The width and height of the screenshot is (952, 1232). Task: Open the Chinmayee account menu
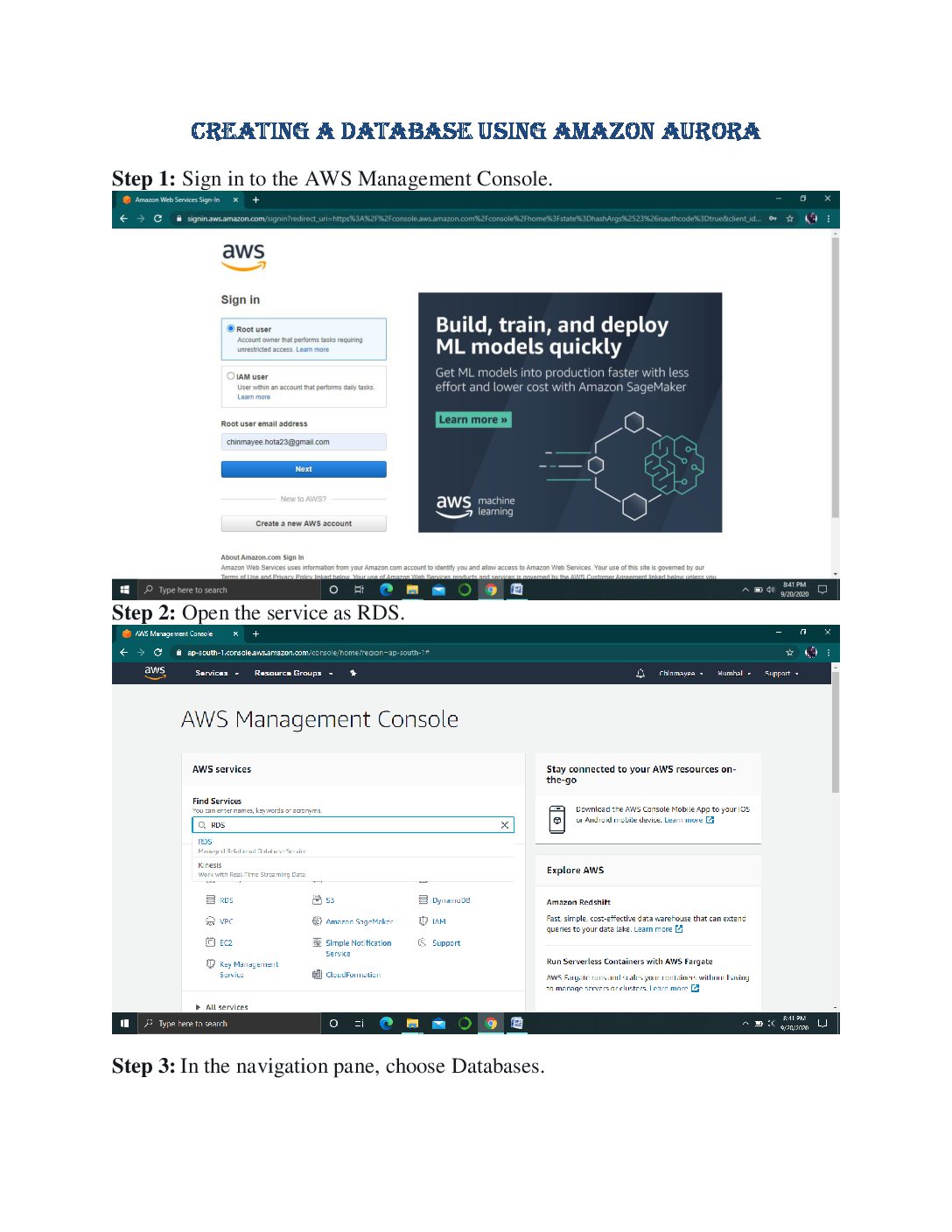tap(681, 673)
